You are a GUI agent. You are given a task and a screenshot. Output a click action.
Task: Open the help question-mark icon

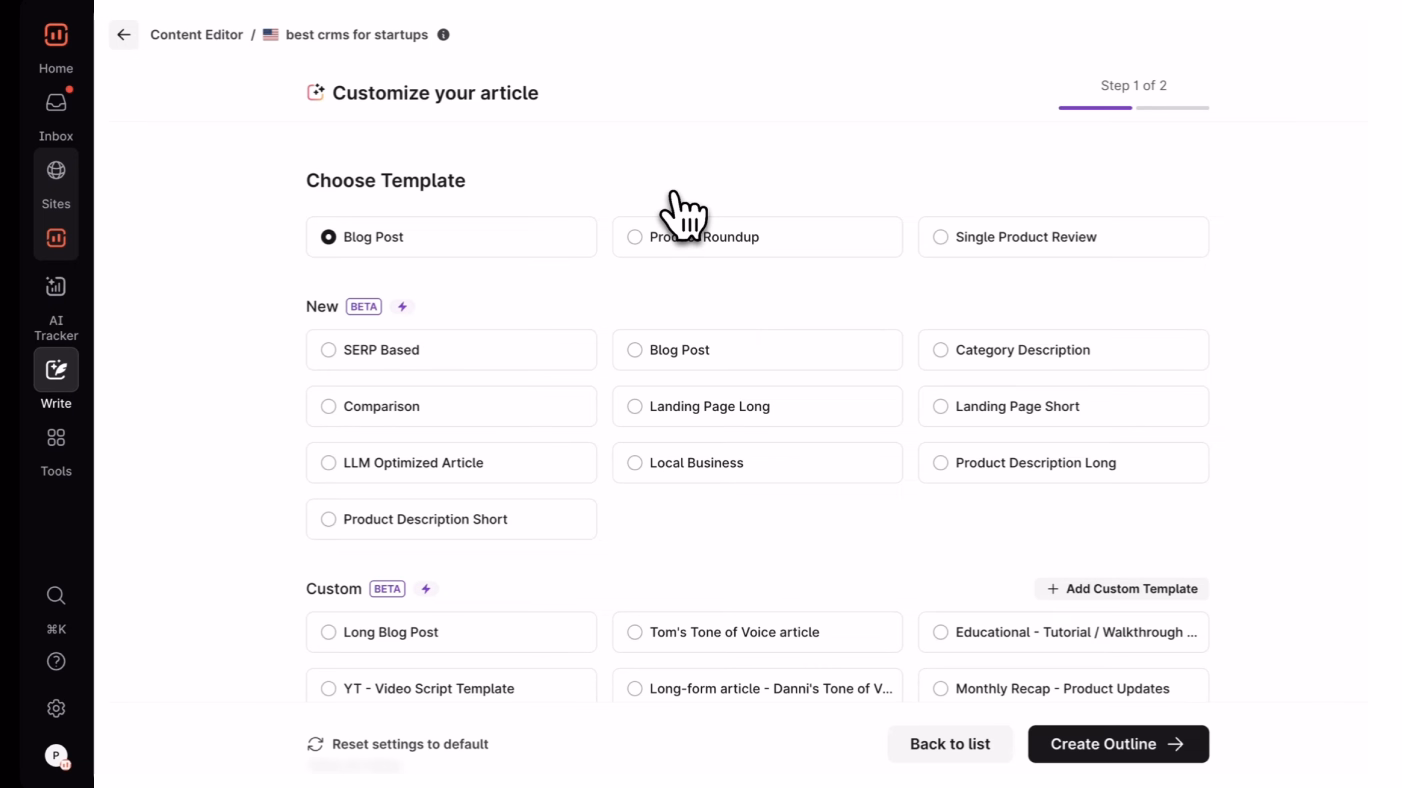point(56,662)
